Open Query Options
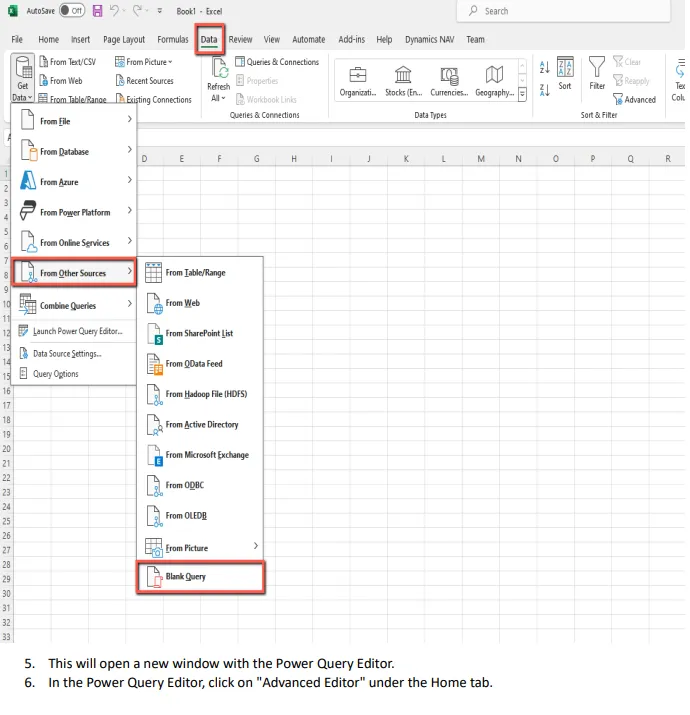This screenshot has height=715, width=690. click(x=74, y=374)
